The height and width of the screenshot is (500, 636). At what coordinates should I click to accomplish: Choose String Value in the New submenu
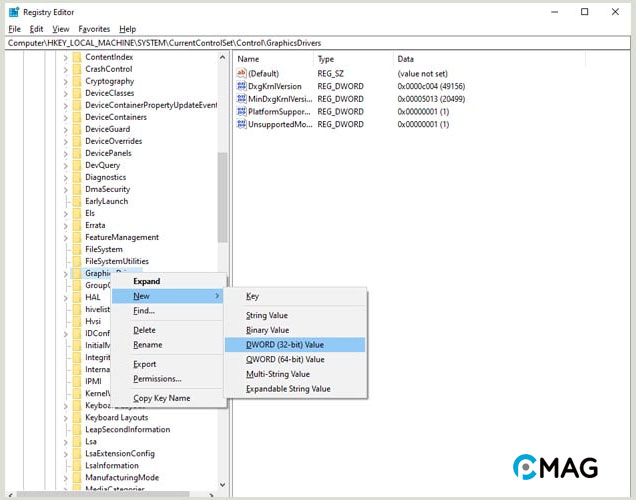point(295,315)
